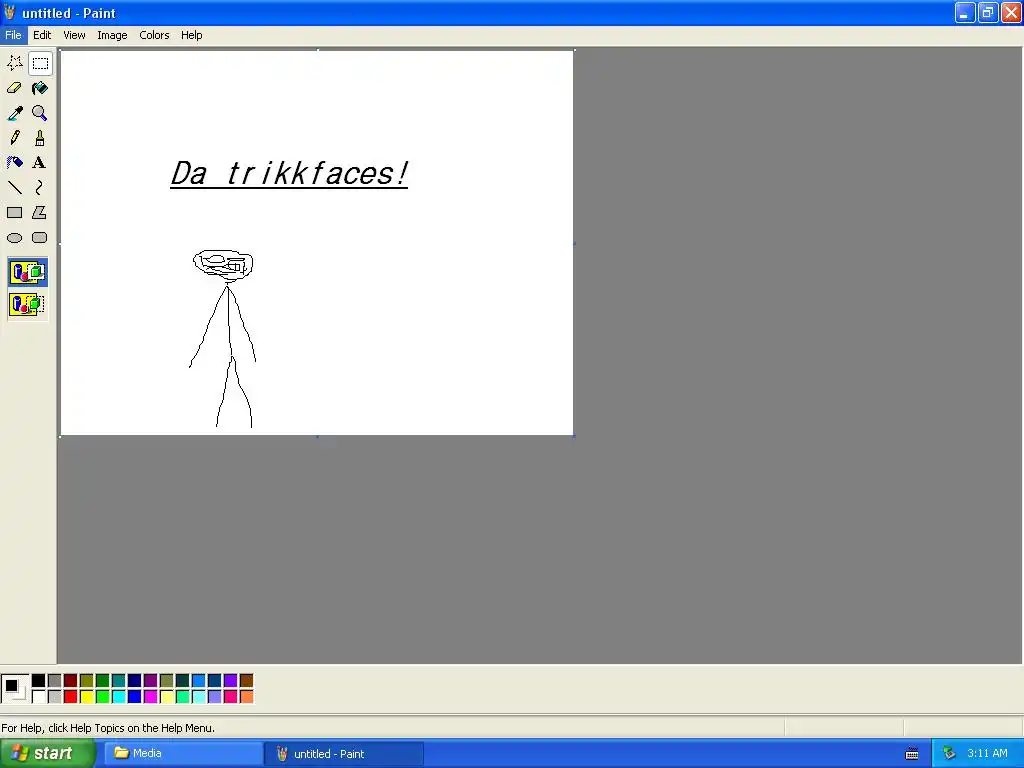Open the File menu

[13, 35]
